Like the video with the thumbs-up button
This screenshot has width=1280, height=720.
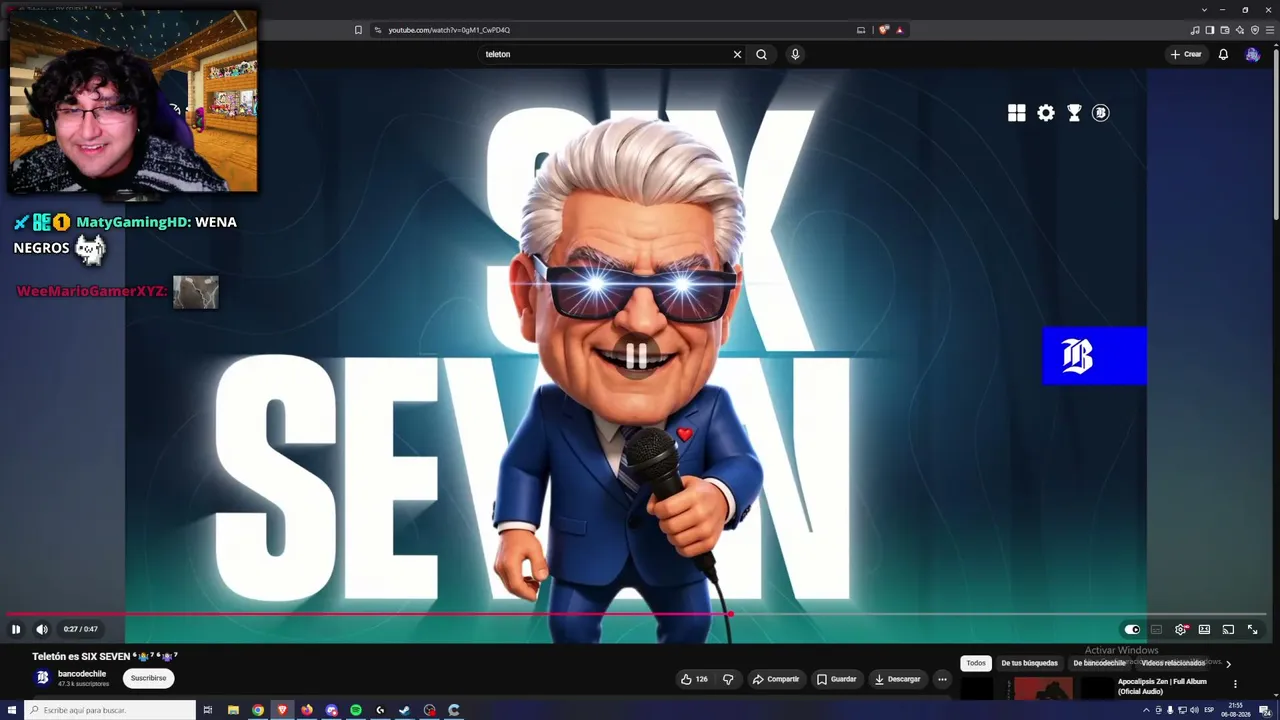(694, 679)
